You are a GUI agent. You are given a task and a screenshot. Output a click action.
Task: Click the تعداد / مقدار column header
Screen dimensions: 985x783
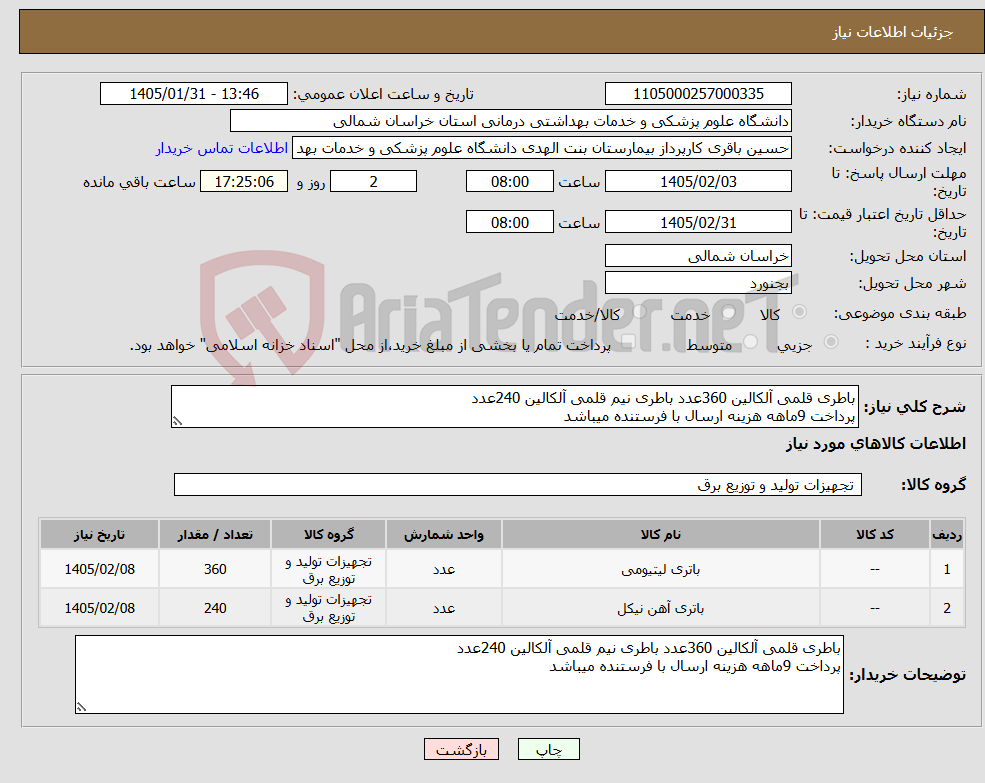point(215,534)
